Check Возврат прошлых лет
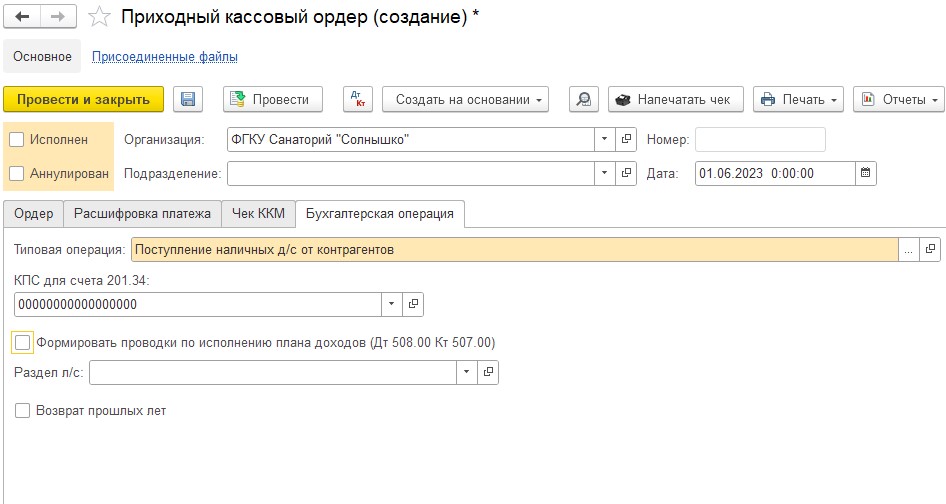Screen dimensions: 946x504 (22, 411)
